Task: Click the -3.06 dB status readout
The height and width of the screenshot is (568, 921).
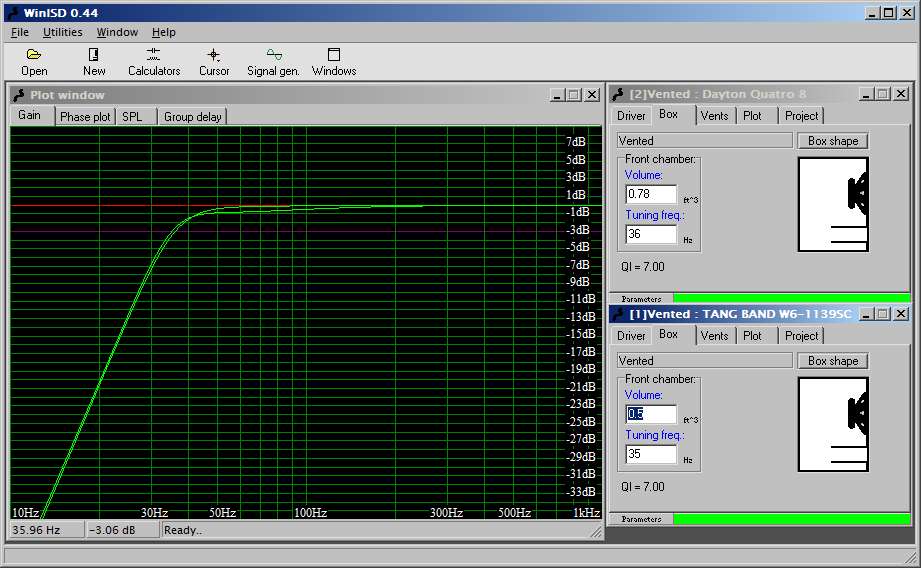Action: pyautogui.click(x=122, y=530)
